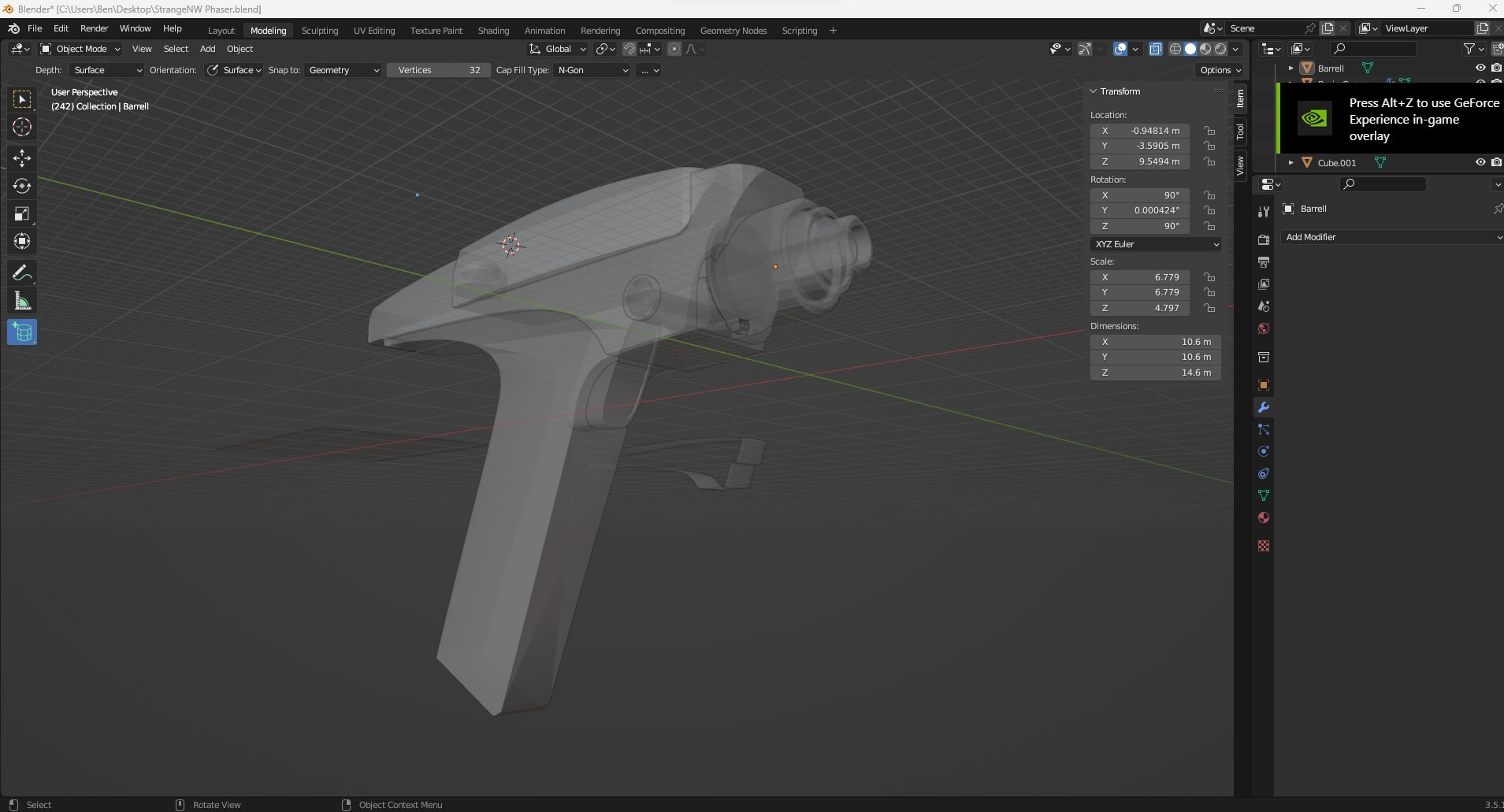Open the Modifier properties wrench tab
The image size is (1504, 812).
(1264, 407)
